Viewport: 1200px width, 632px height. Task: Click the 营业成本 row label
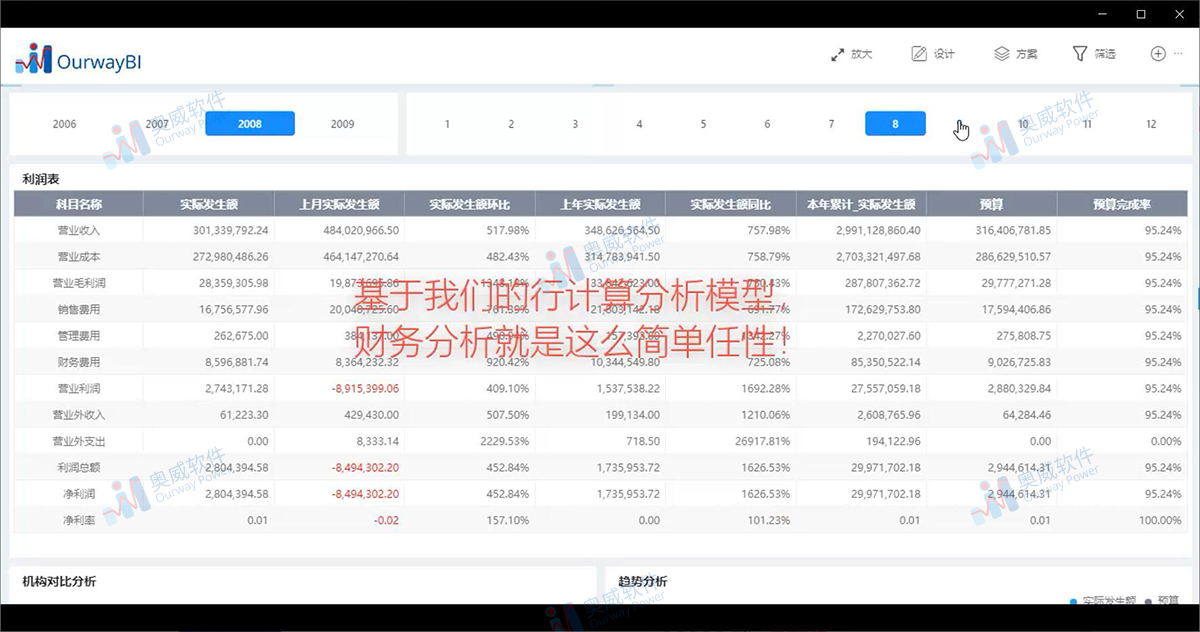tap(80, 257)
